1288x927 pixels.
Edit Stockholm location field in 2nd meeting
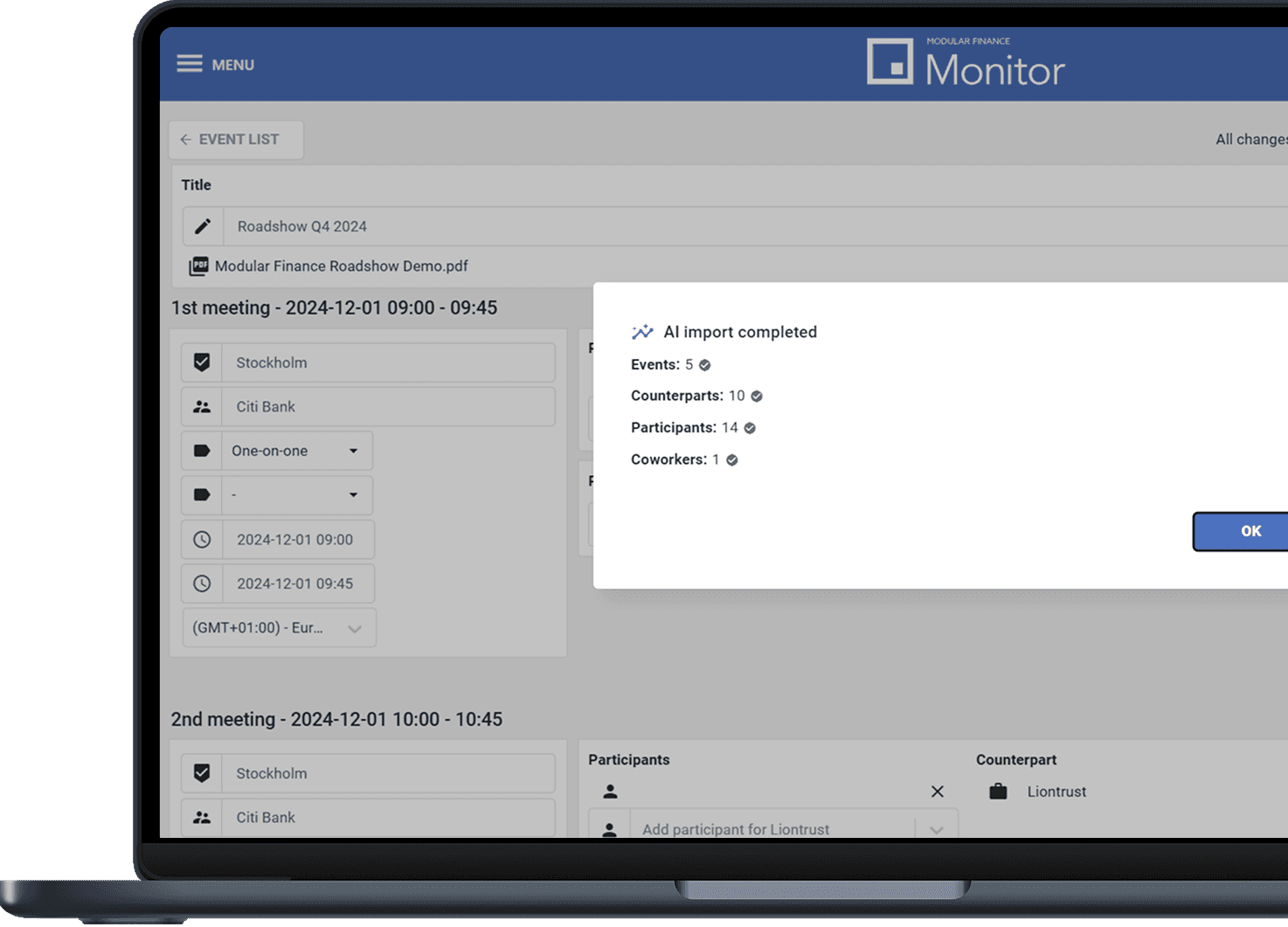389,773
